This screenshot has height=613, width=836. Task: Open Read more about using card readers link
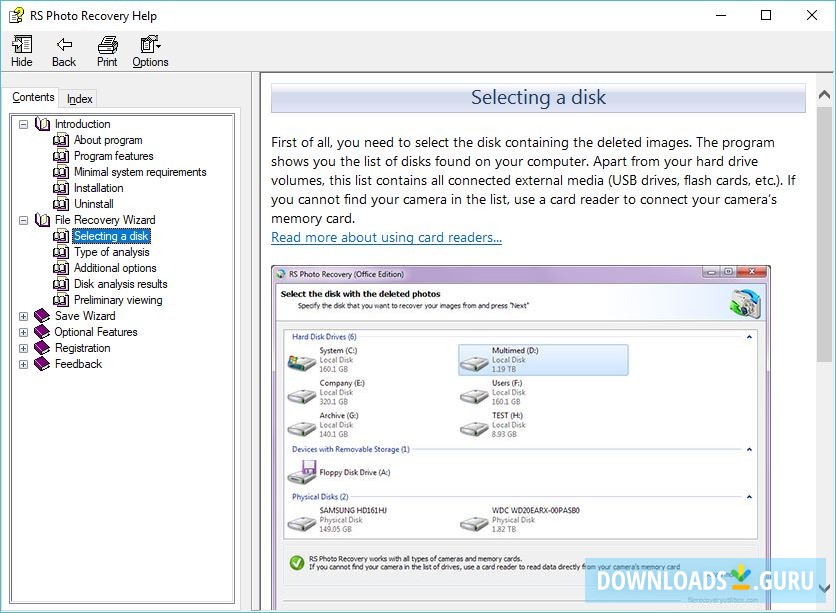click(x=386, y=237)
